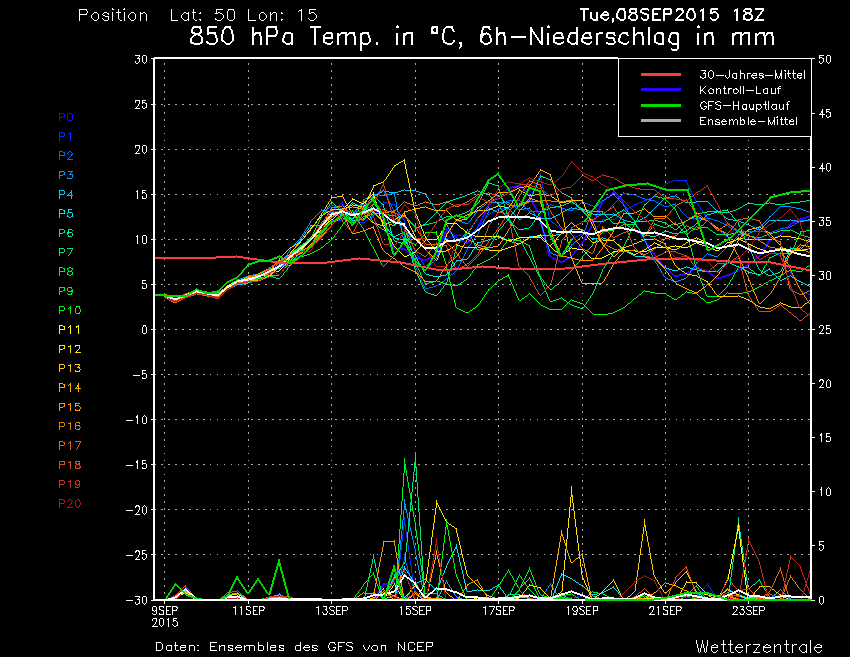Click the Ensemble-Mittel legend text
The image size is (850, 657).
(748, 121)
